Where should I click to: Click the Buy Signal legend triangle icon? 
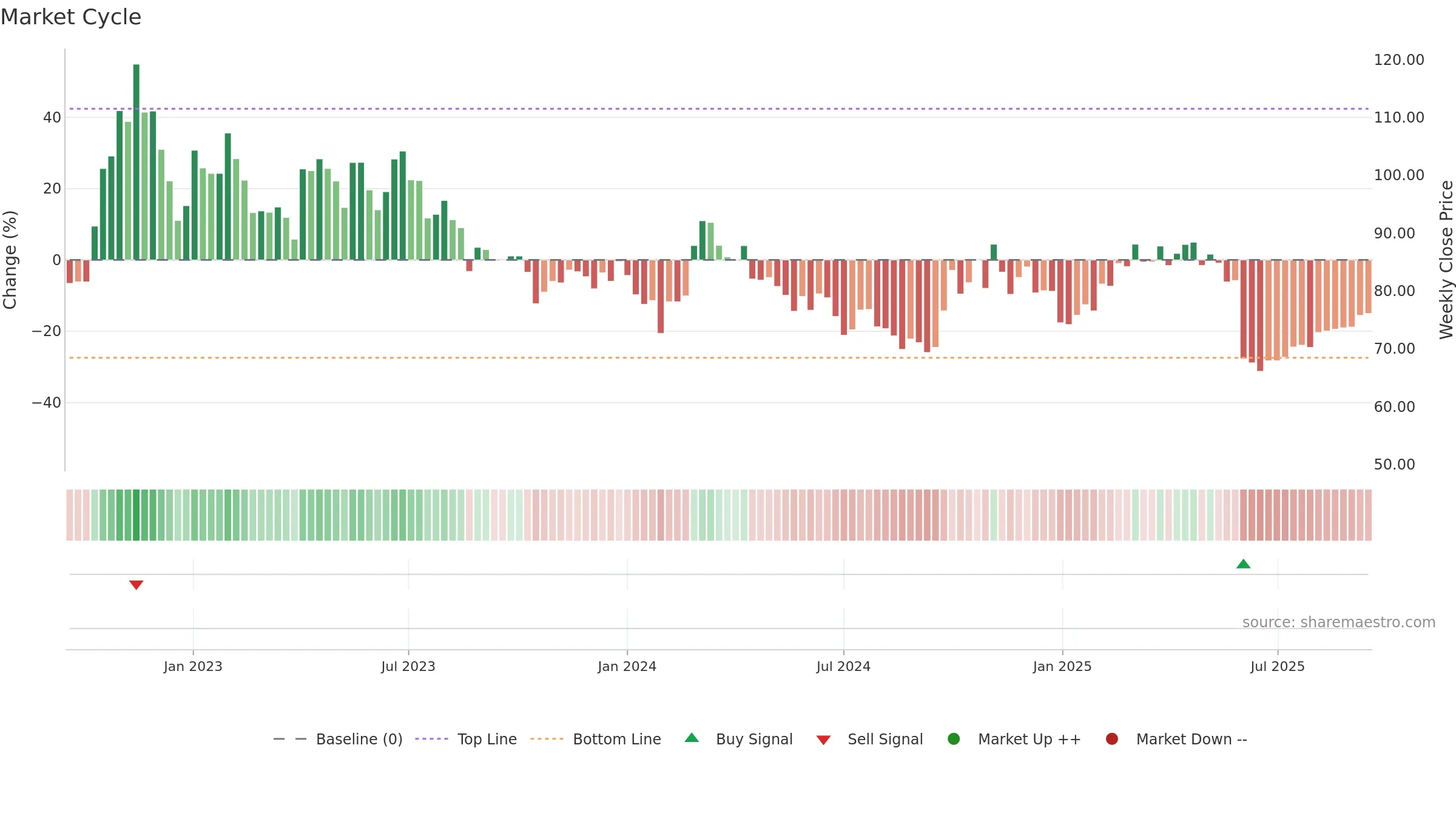(x=692, y=738)
